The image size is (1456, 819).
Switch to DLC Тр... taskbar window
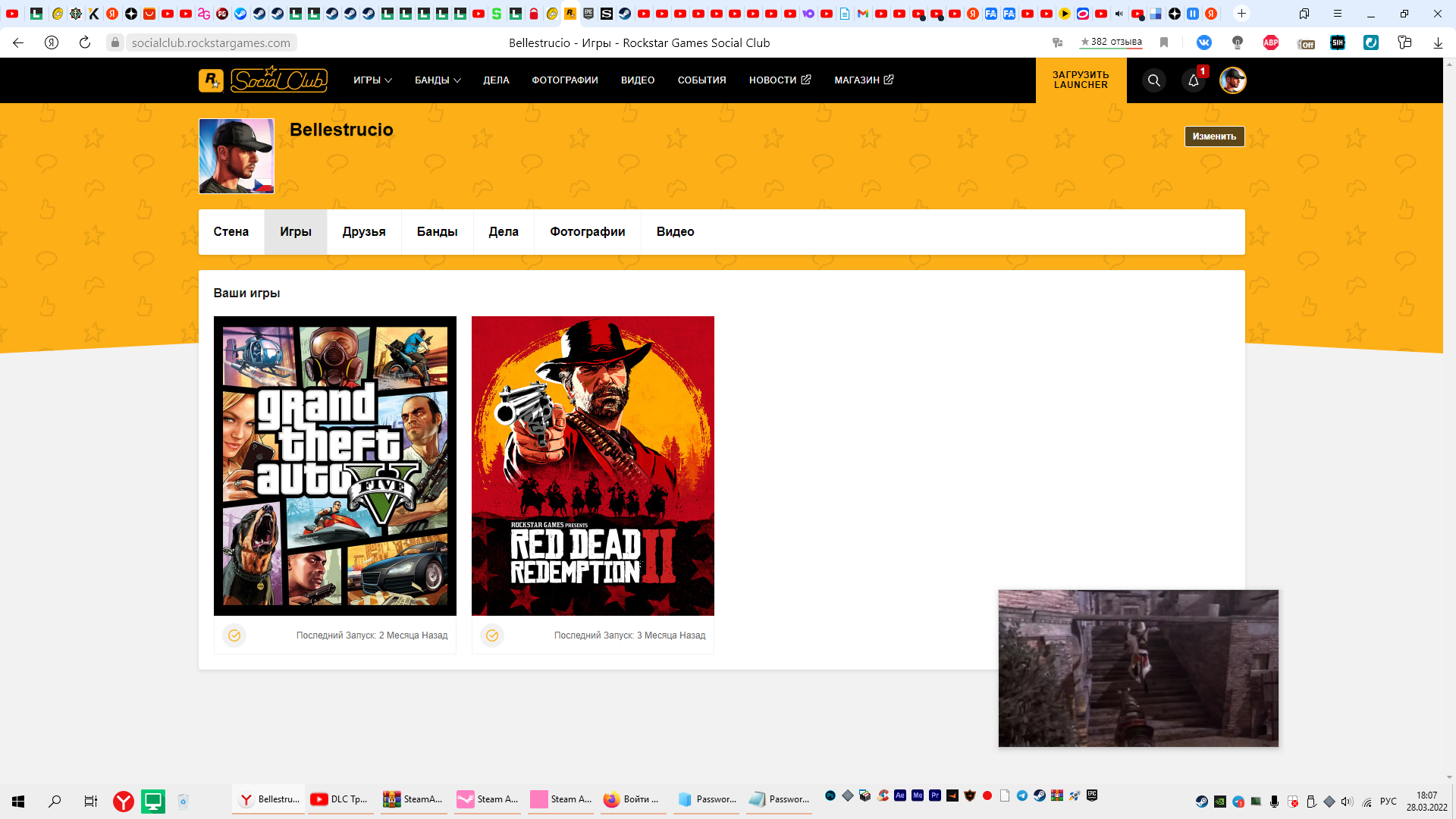(341, 799)
